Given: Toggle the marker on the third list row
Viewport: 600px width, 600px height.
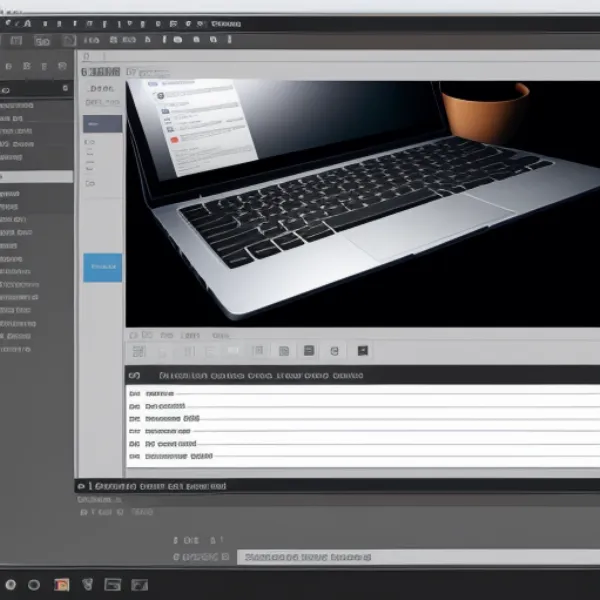Looking at the screenshot, I should [135, 419].
